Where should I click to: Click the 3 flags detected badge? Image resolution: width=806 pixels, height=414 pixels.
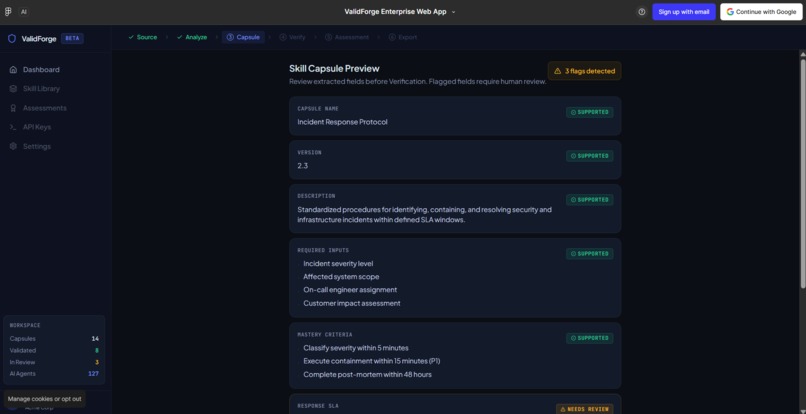click(584, 71)
